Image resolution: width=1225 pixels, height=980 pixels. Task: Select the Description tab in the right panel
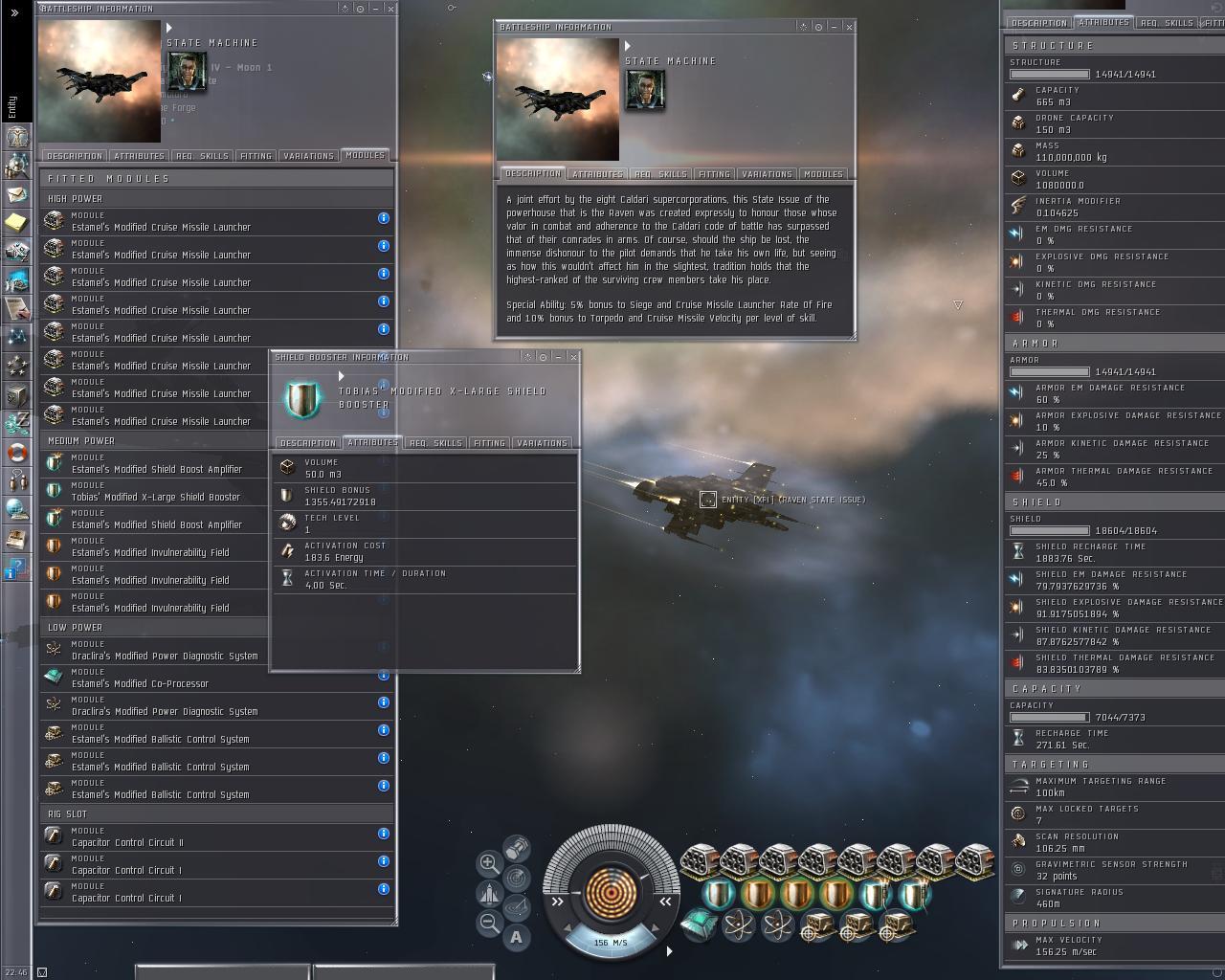point(1038,23)
